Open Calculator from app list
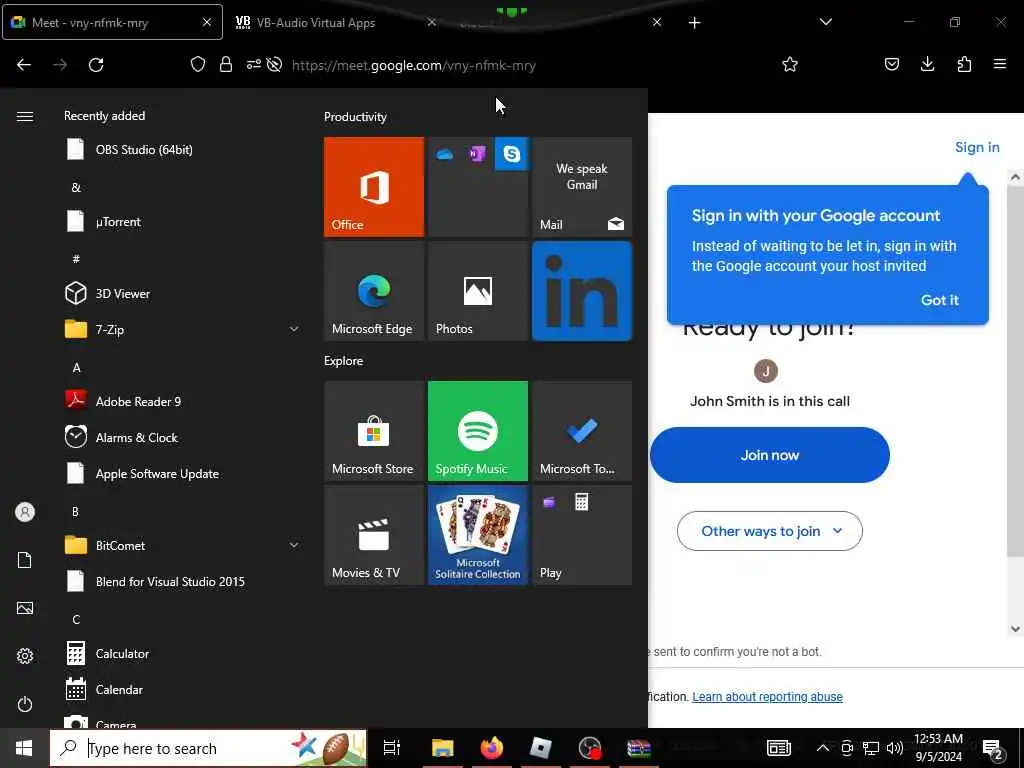Image resolution: width=1024 pixels, height=768 pixels. pos(181,653)
